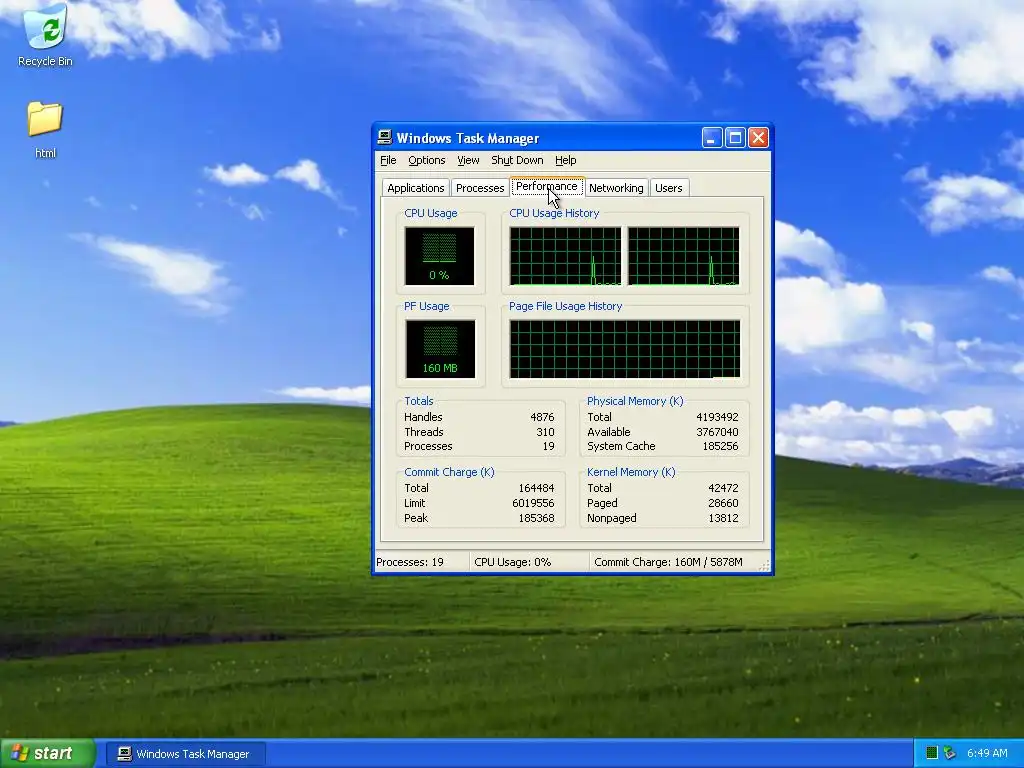Open the View menu
The image size is (1024, 768).
click(468, 160)
